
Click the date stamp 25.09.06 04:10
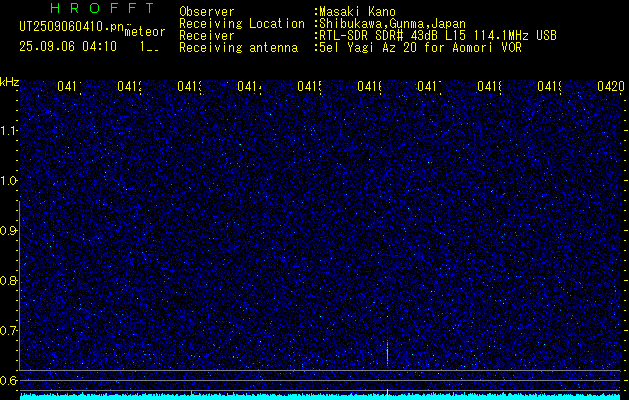[x=68, y=47]
